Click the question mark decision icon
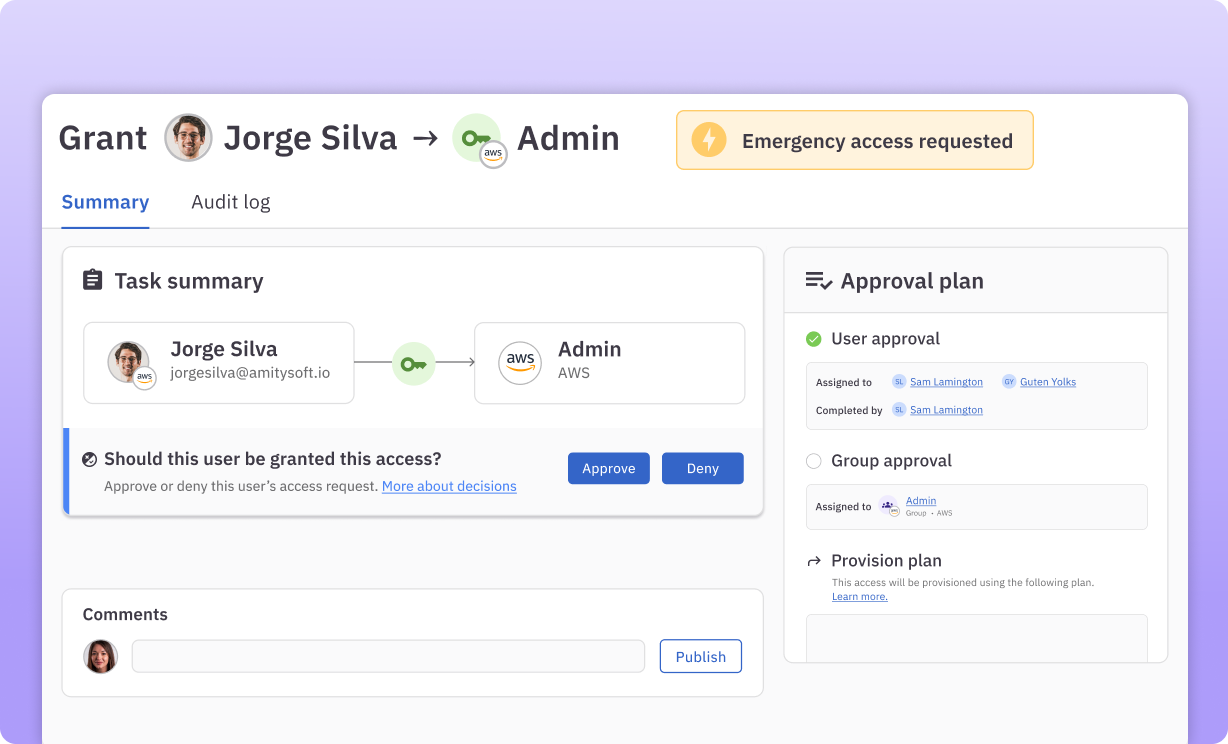The image size is (1228, 744). (89, 458)
